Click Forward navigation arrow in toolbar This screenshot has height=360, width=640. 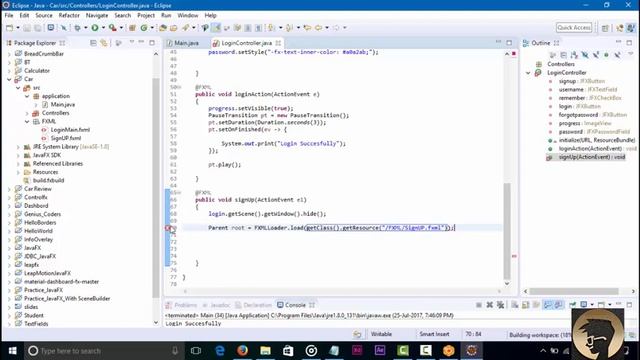click(336, 28)
